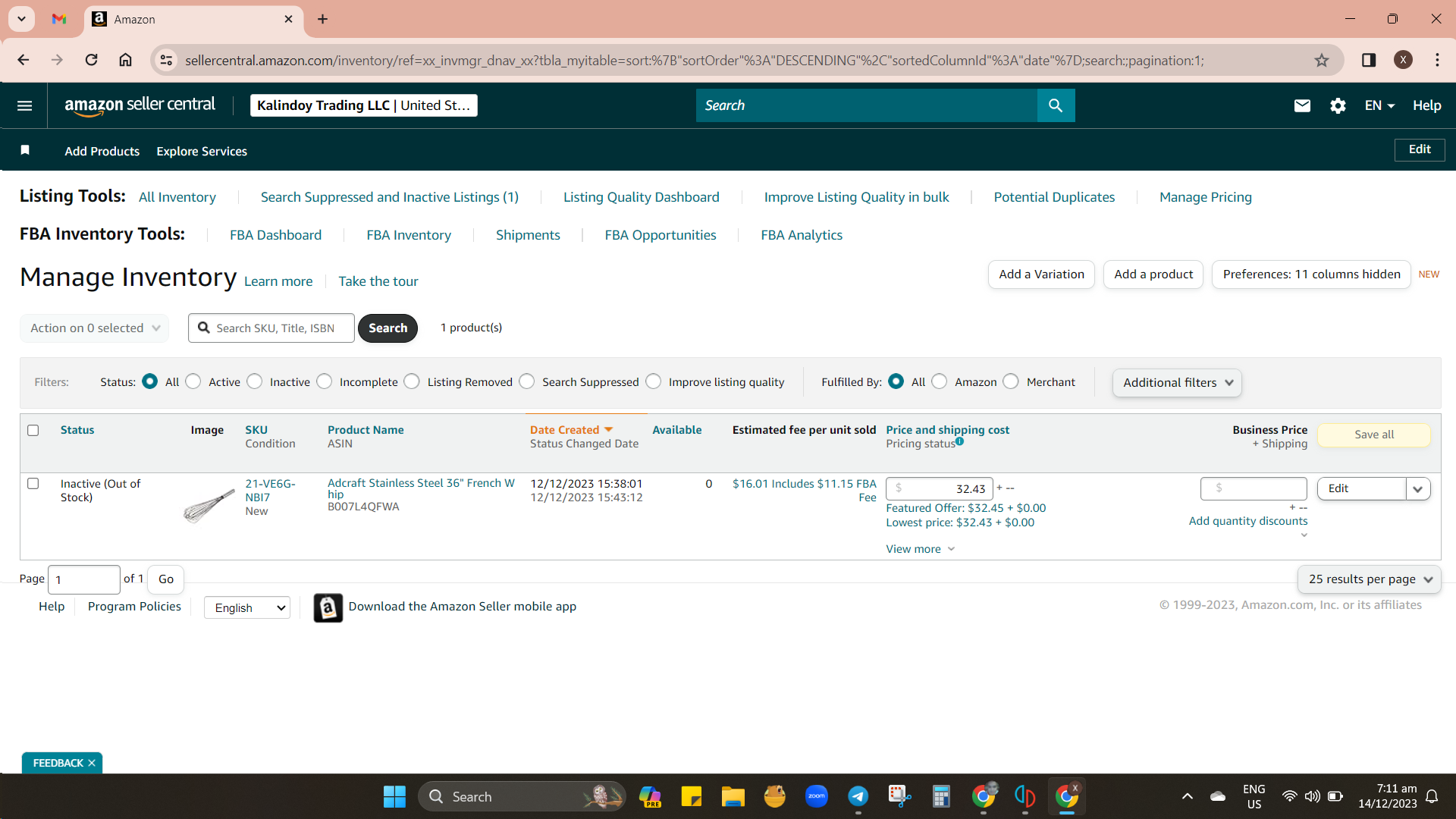Open the Gmail pinned tab
Screen dimensions: 1456x819
(x=59, y=19)
